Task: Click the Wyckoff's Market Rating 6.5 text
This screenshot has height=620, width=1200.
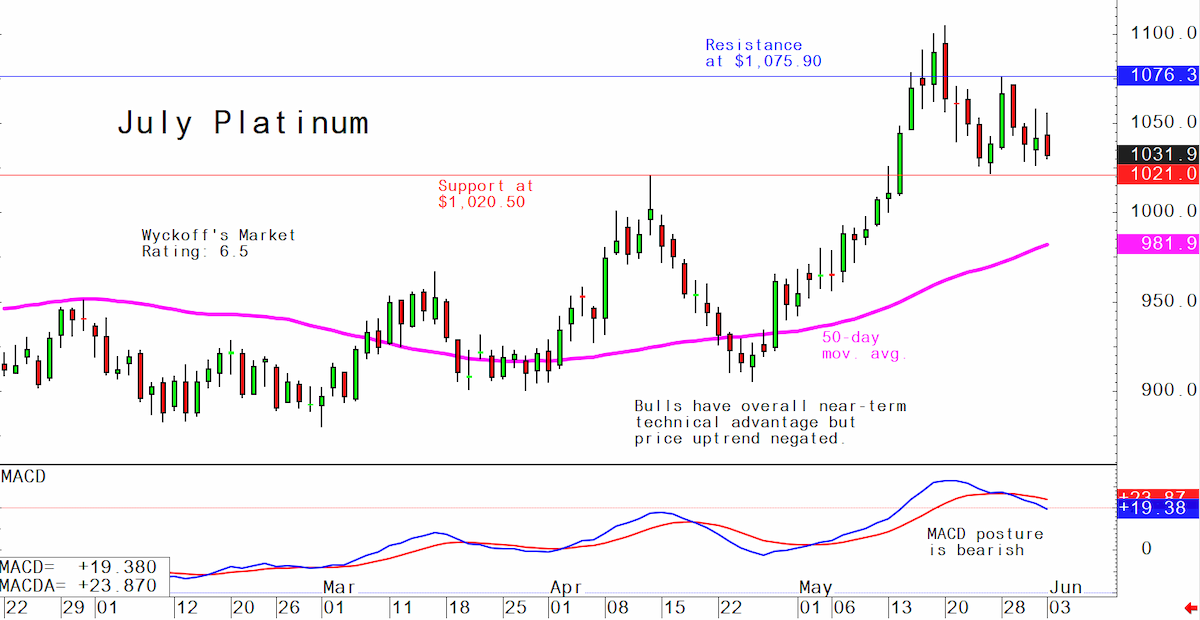Action: tap(218, 244)
